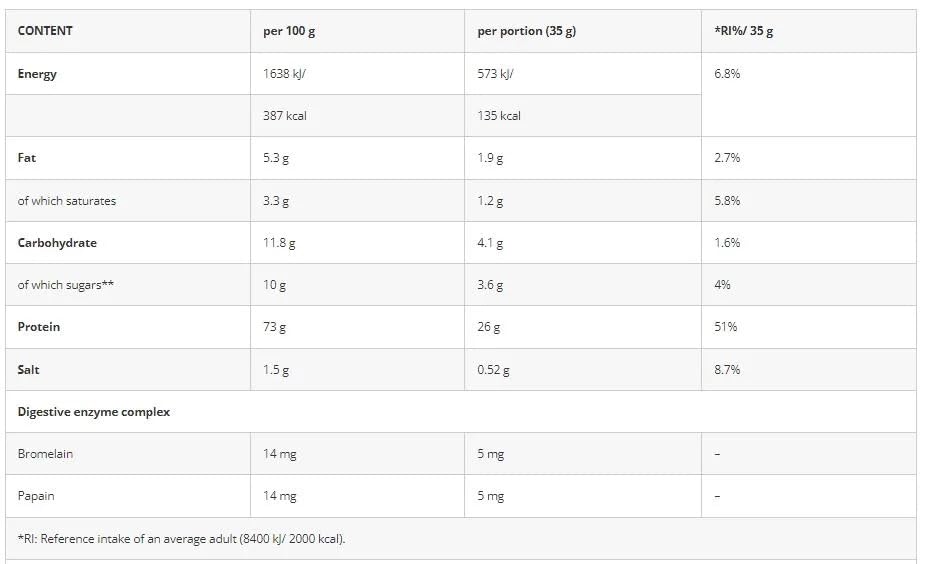Click the 387 kcal cell
The width and height of the screenshot is (943, 564).
285,116
